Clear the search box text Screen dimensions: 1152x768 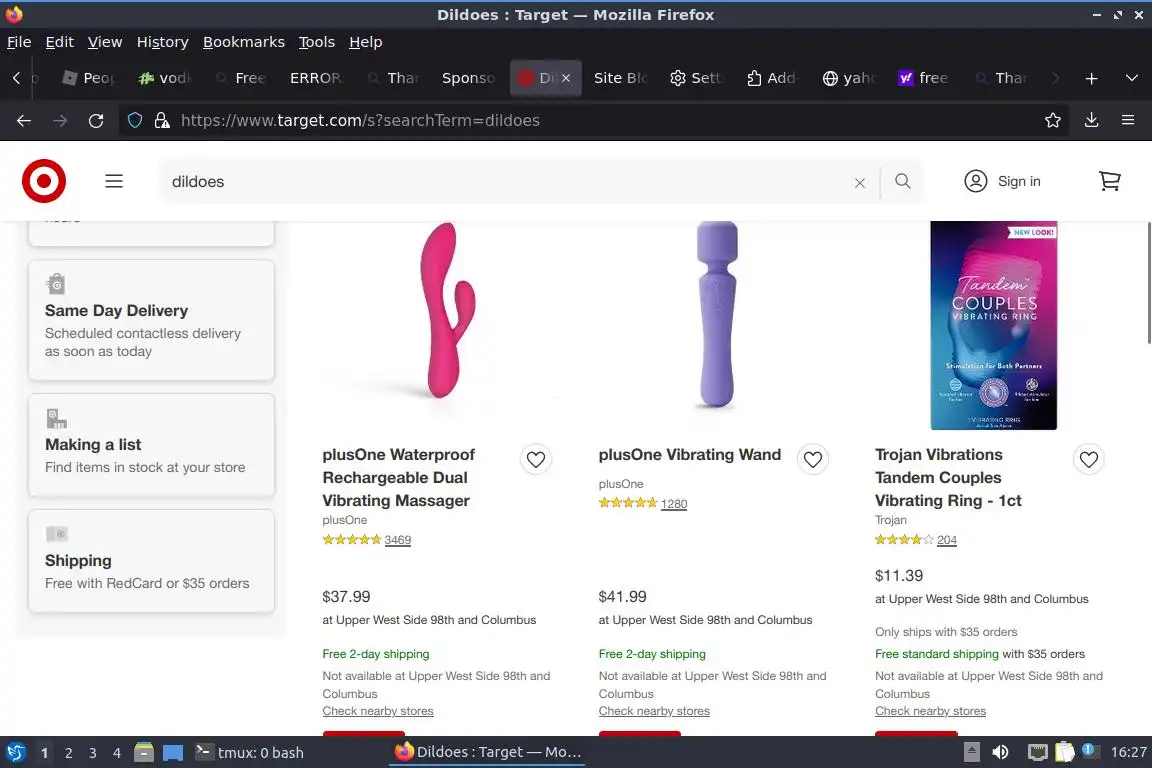pos(860,182)
